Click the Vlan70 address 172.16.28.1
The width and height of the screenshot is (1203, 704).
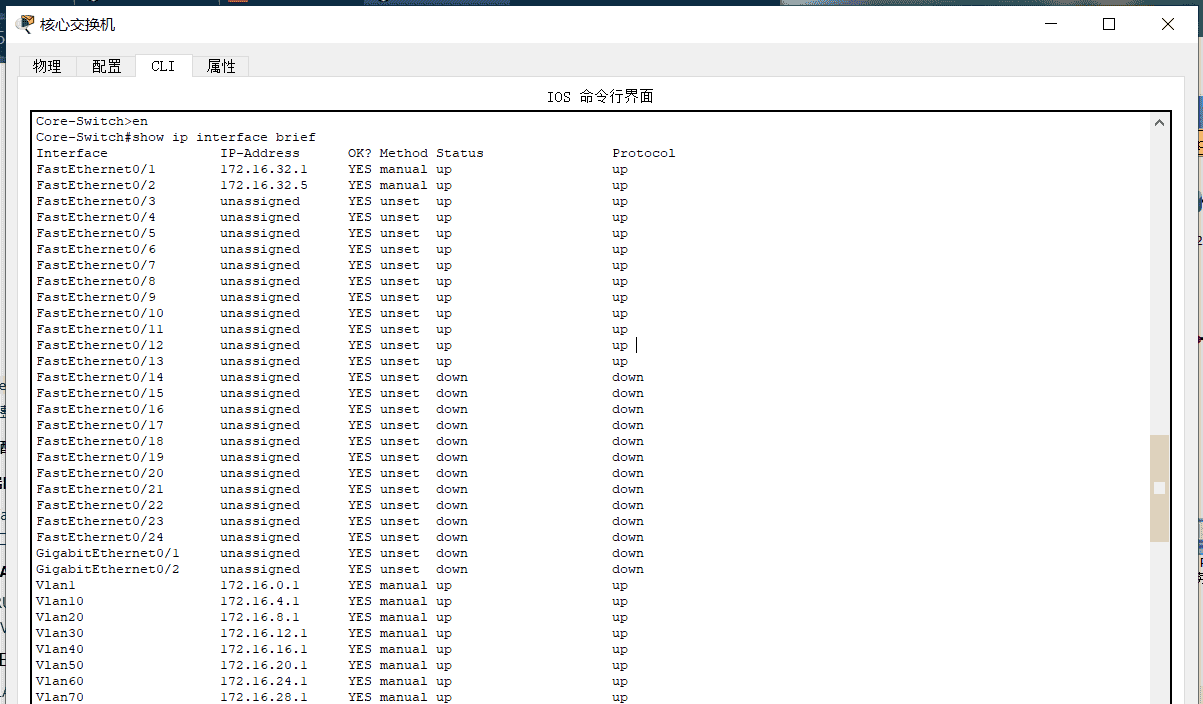pos(264,697)
